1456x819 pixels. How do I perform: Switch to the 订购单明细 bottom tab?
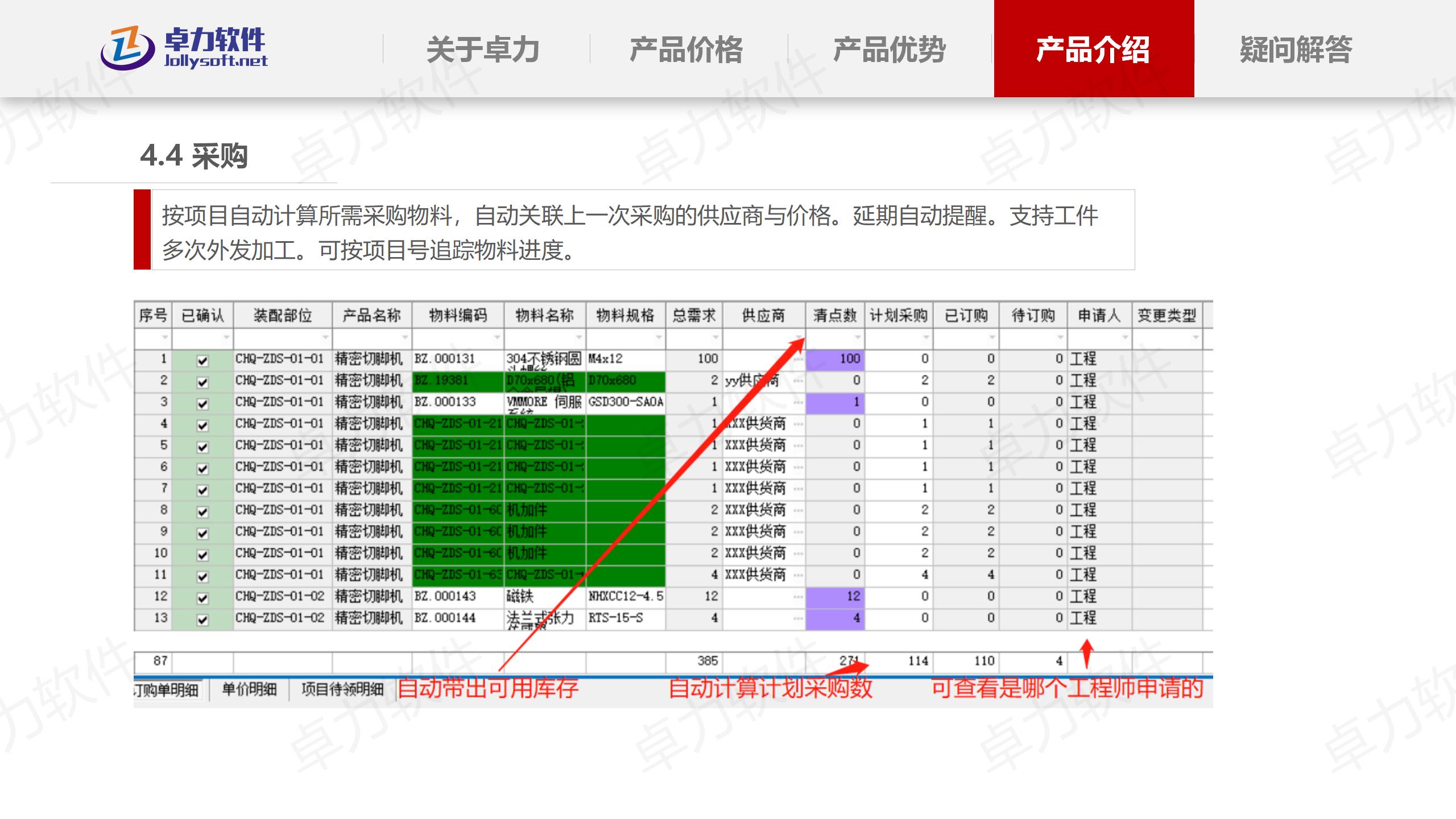click(x=168, y=690)
